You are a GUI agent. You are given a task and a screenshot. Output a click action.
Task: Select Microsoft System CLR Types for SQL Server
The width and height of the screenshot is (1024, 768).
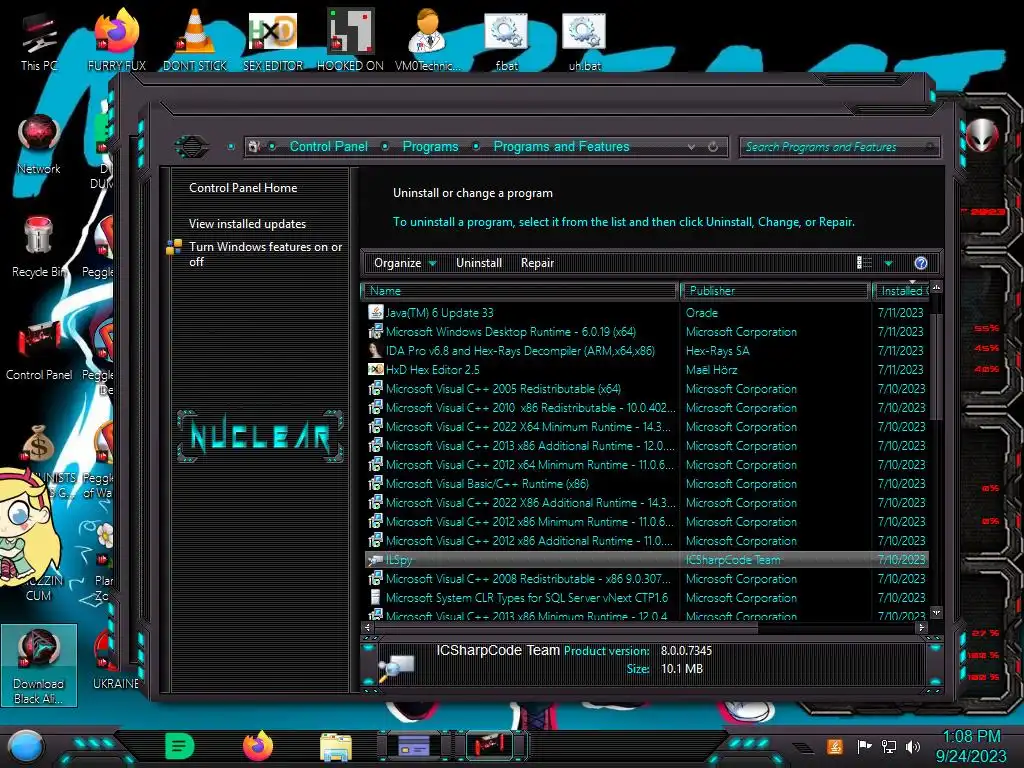coord(647,598)
